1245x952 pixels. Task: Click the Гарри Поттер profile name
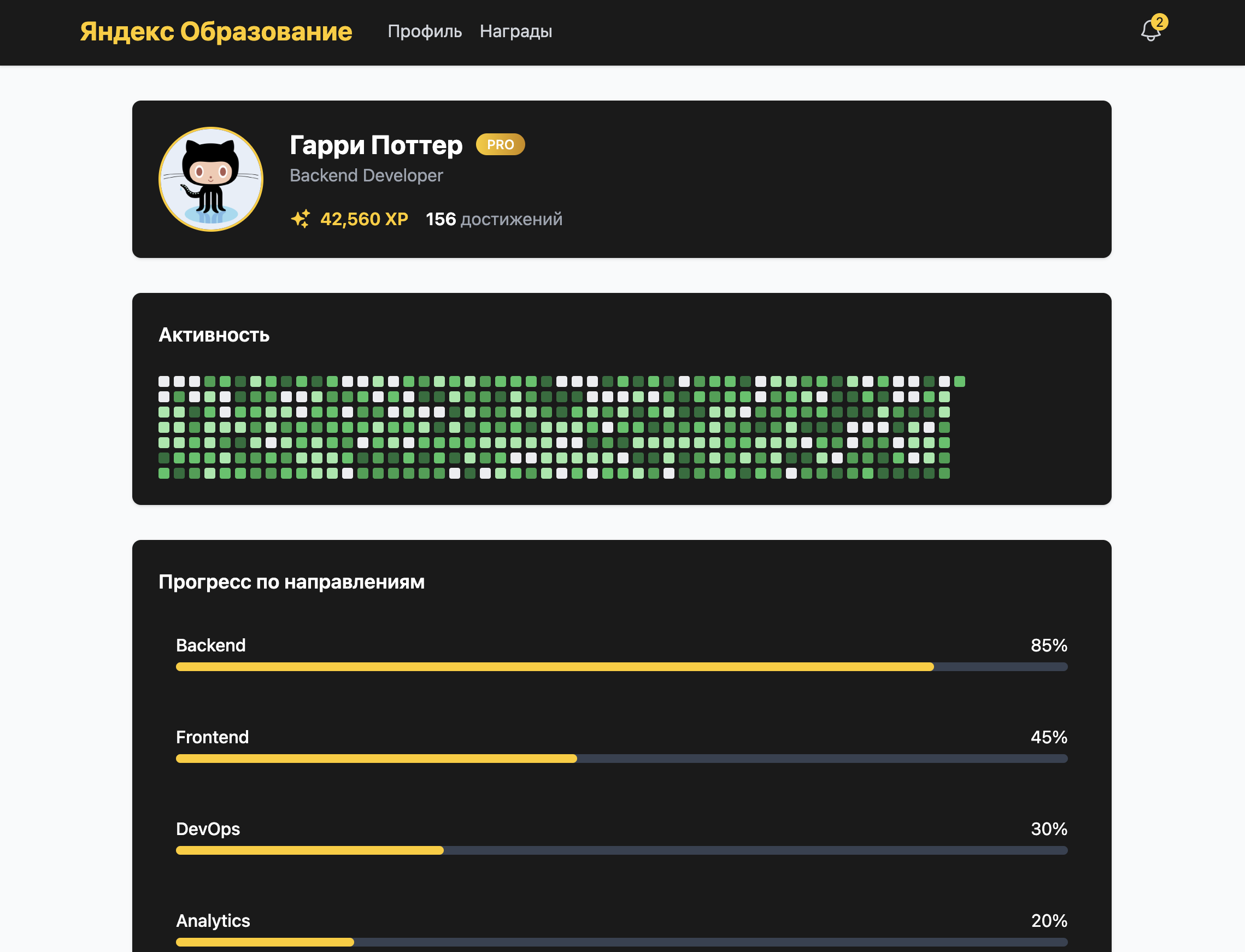[x=375, y=145]
